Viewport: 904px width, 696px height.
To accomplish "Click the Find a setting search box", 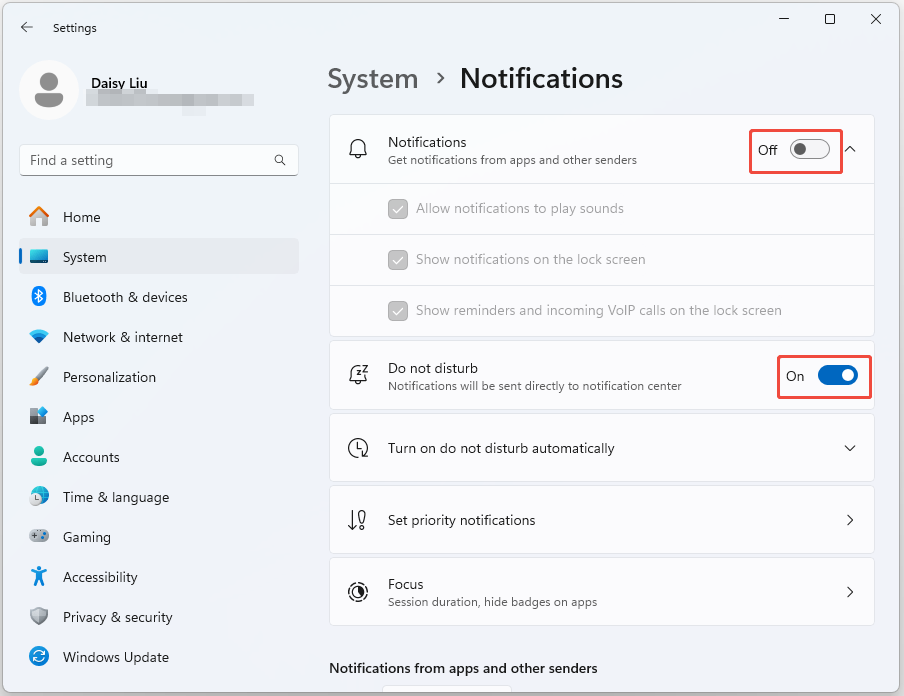I will [150, 160].
